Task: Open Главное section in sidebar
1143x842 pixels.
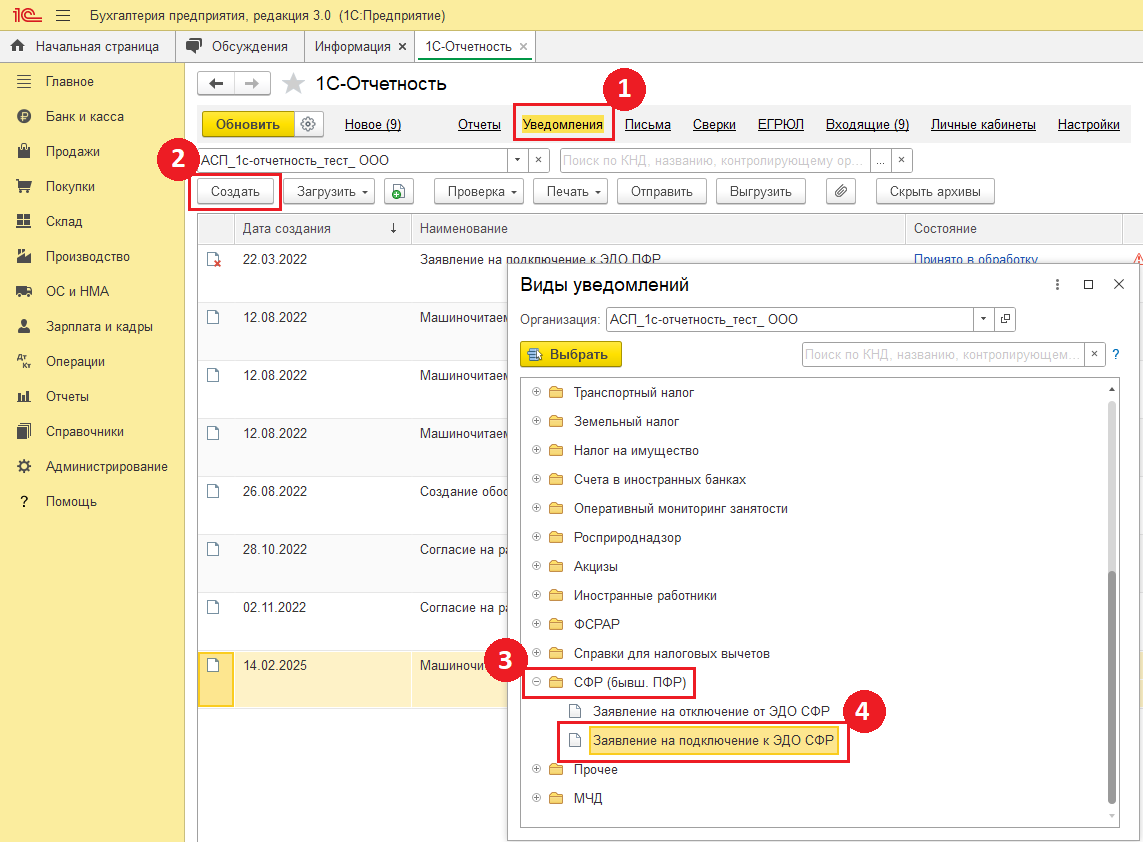Action: (x=70, y=82)
